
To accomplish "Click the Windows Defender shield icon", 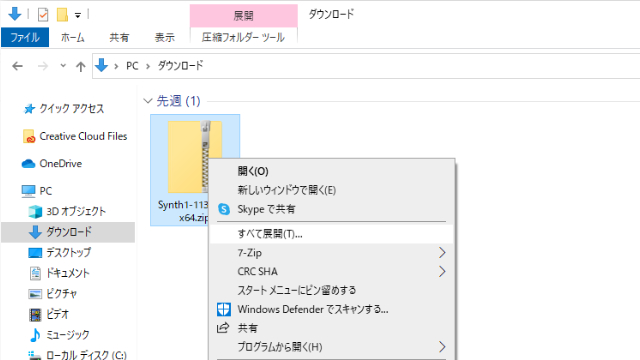I will (224, 309).
